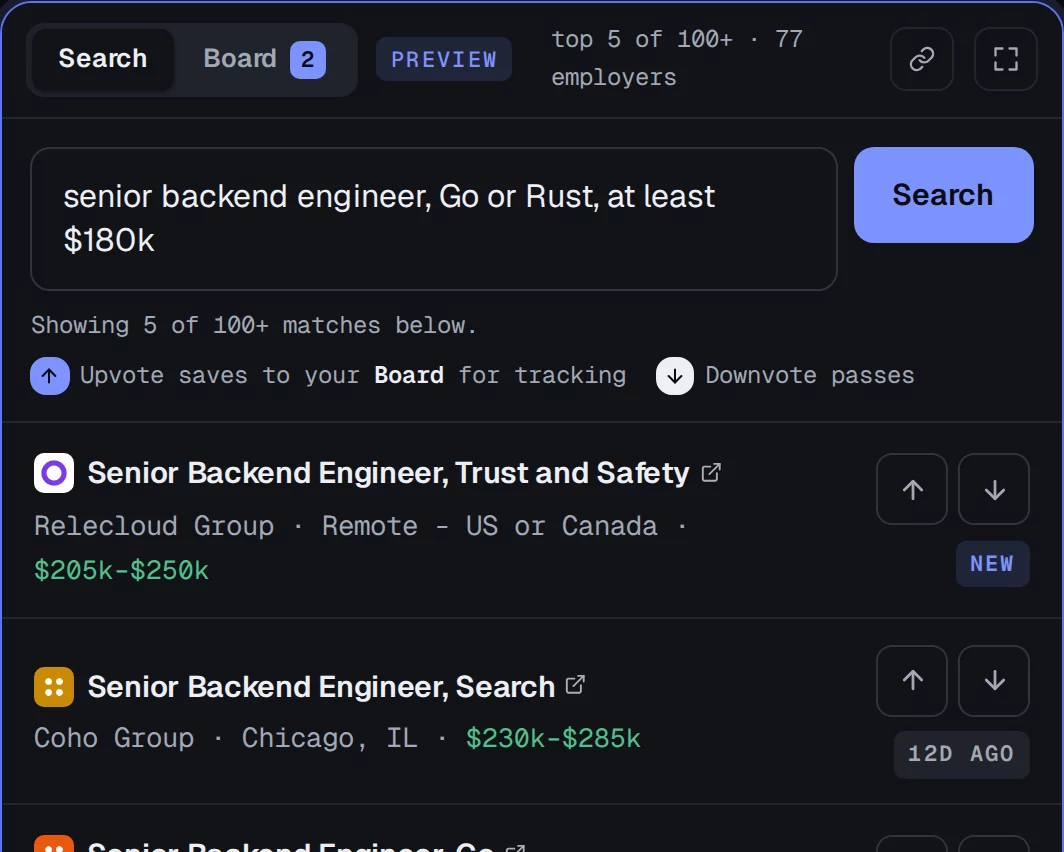Click the Coho Group company logo

click(x=54, y=687)
